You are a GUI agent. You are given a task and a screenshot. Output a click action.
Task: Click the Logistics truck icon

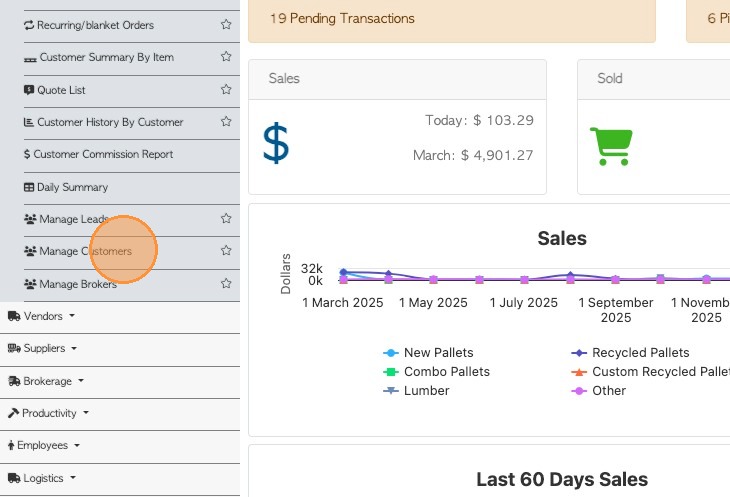[14, 478]
